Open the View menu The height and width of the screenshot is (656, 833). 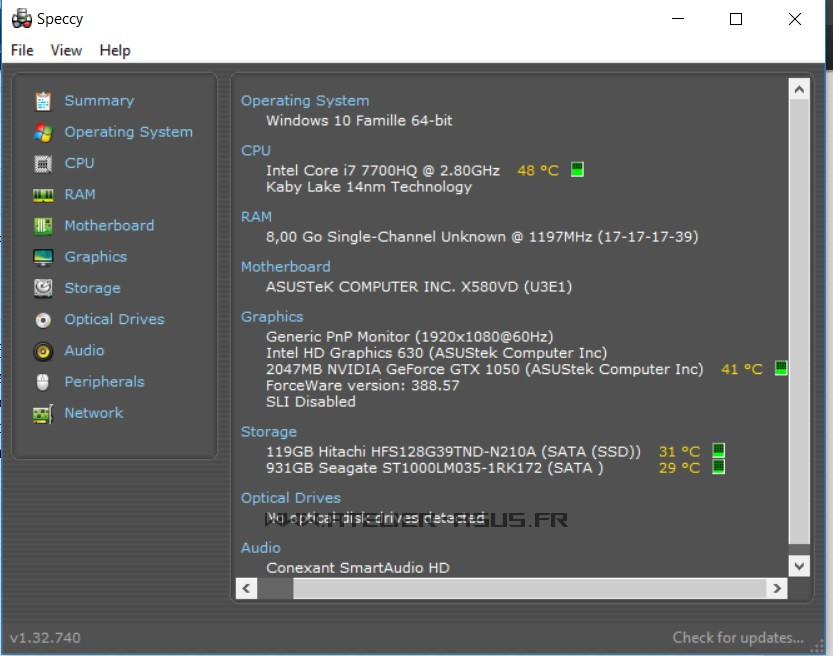tap(66, 50)
